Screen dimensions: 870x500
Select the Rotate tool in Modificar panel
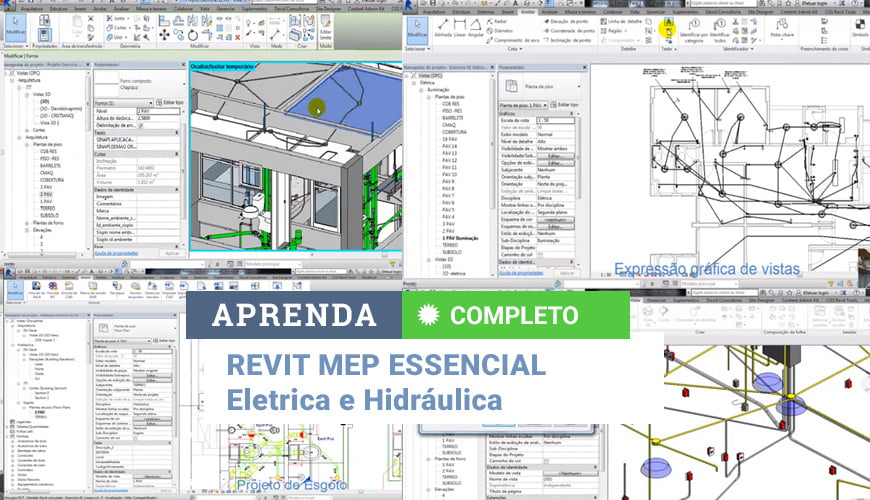193,35
